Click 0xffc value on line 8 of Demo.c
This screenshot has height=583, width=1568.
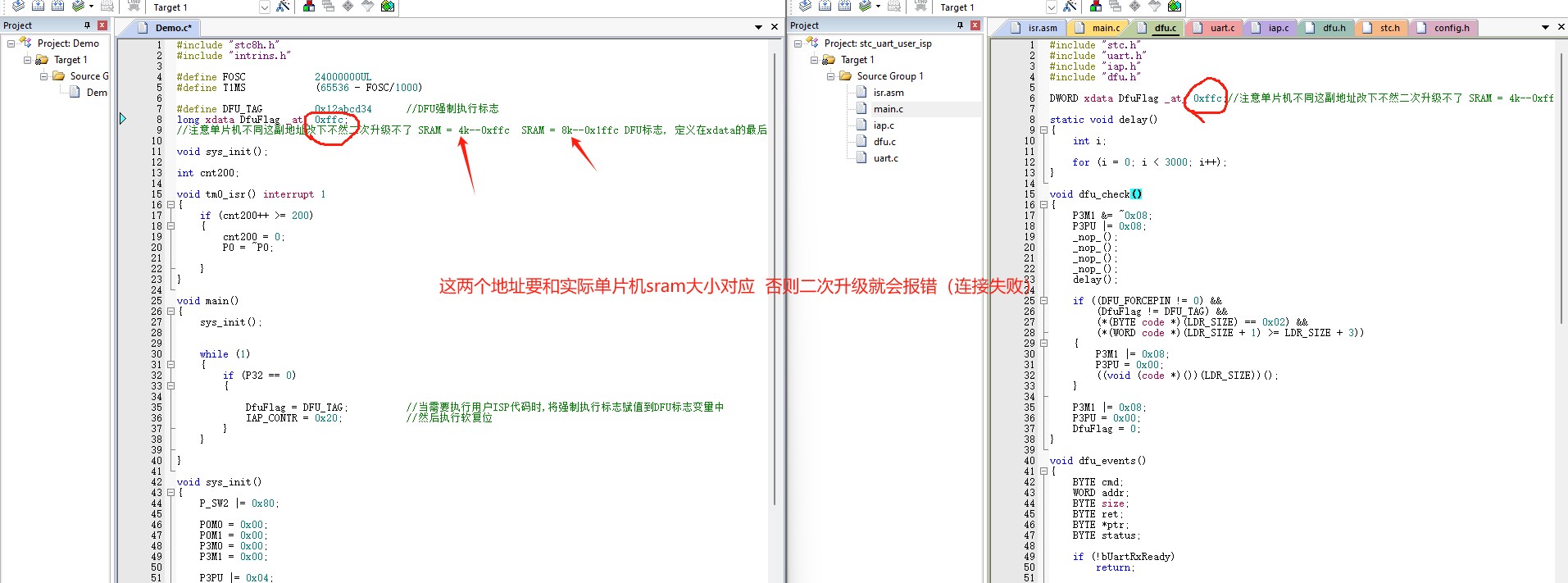point(329,120)
